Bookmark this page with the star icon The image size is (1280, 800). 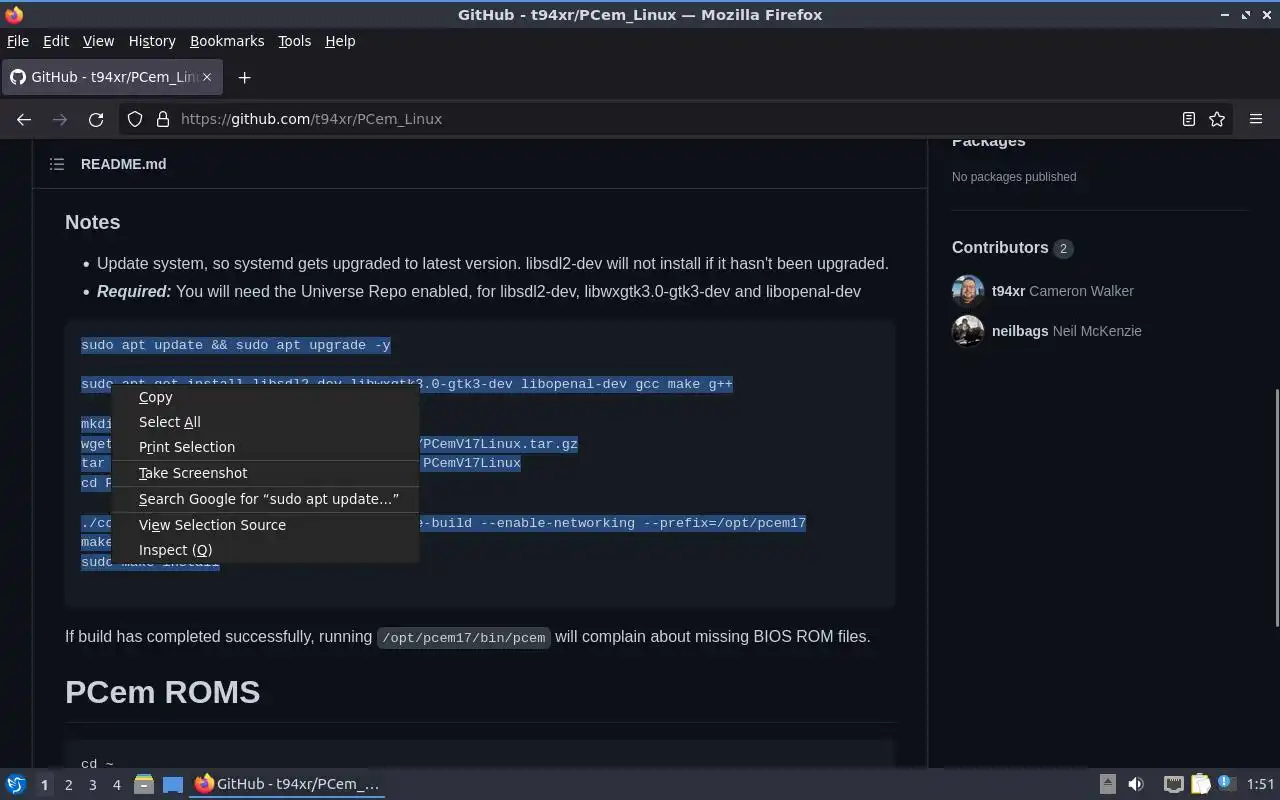pyautogui.click(x=1217, y=119)
